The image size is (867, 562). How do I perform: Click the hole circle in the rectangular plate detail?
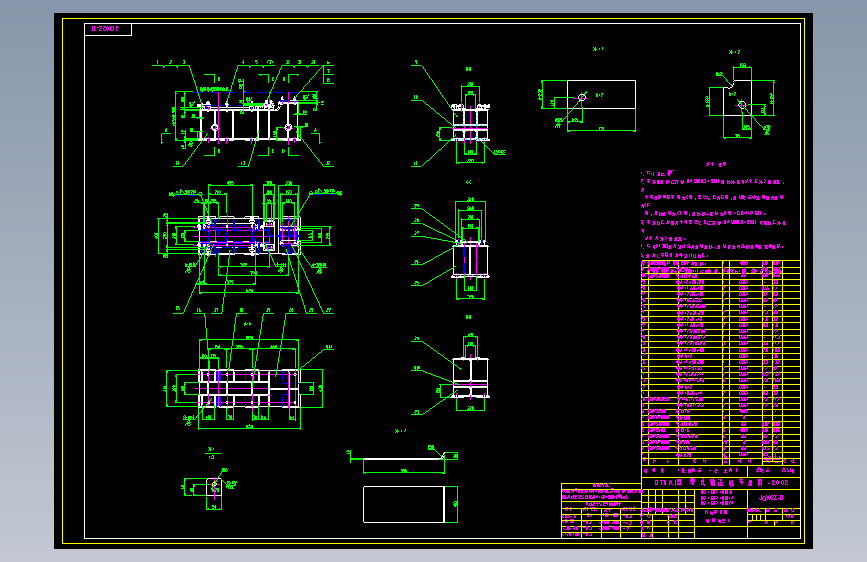click(582, 97)
